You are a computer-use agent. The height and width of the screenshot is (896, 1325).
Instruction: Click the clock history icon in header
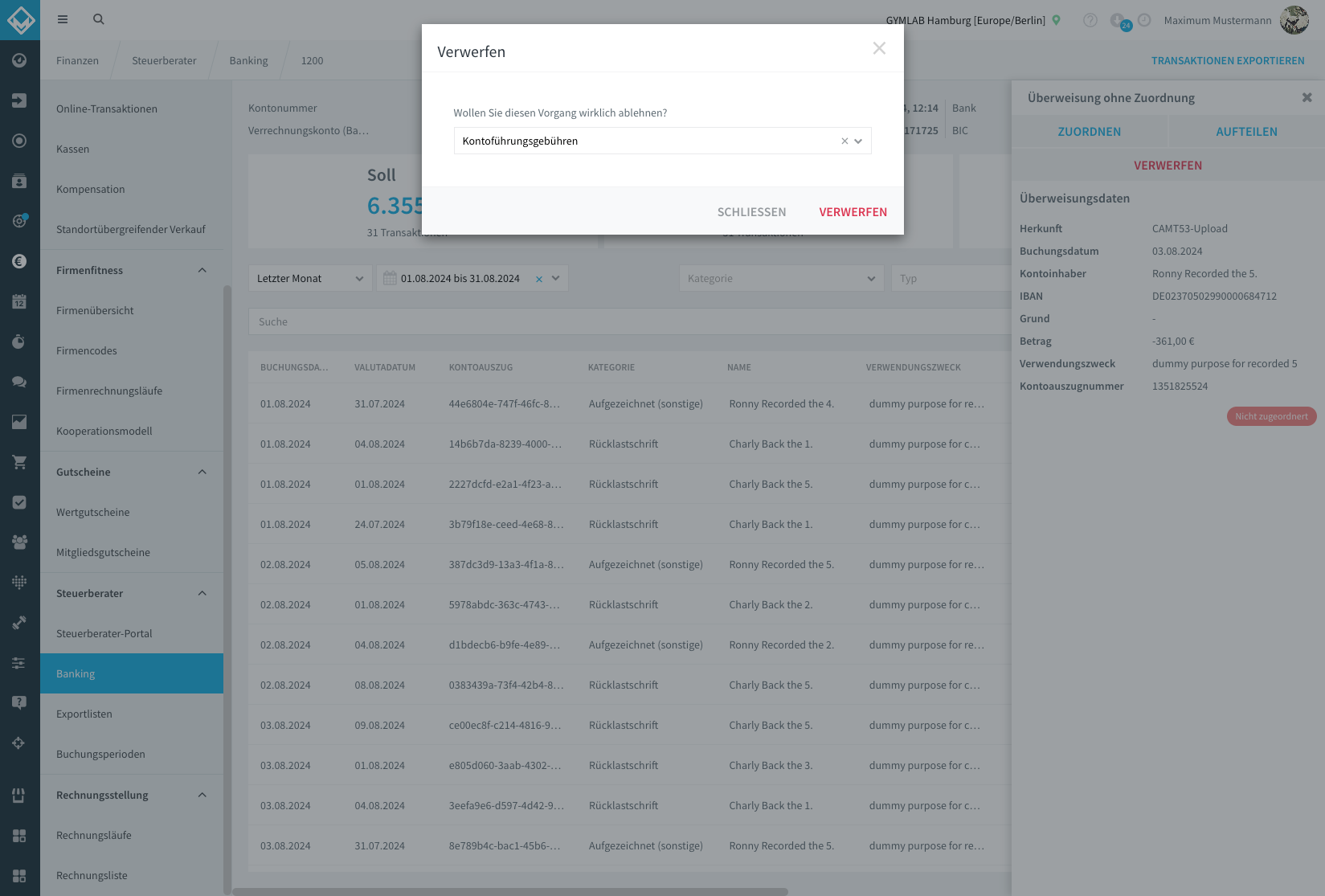[x=1144, y=20]
